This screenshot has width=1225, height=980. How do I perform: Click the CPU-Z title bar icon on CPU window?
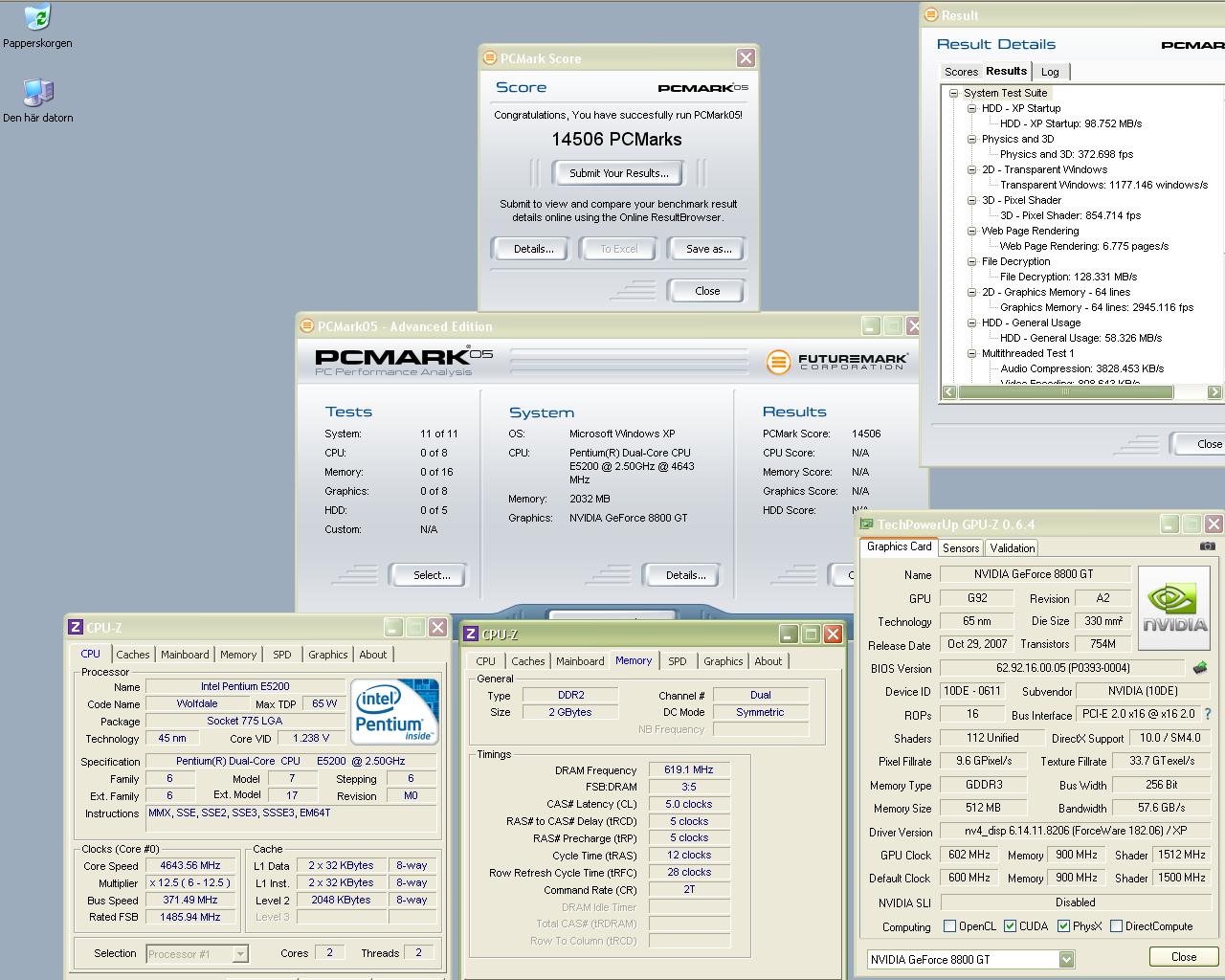76,628
